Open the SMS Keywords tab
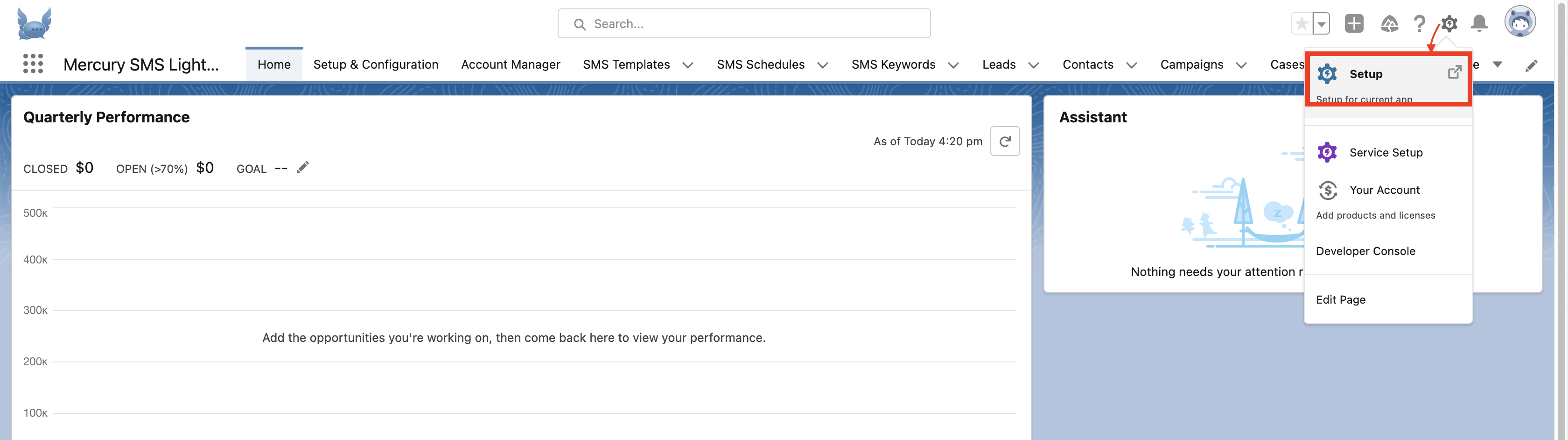The width and height of the screenshot is (1568, 440). coord(893,64)
